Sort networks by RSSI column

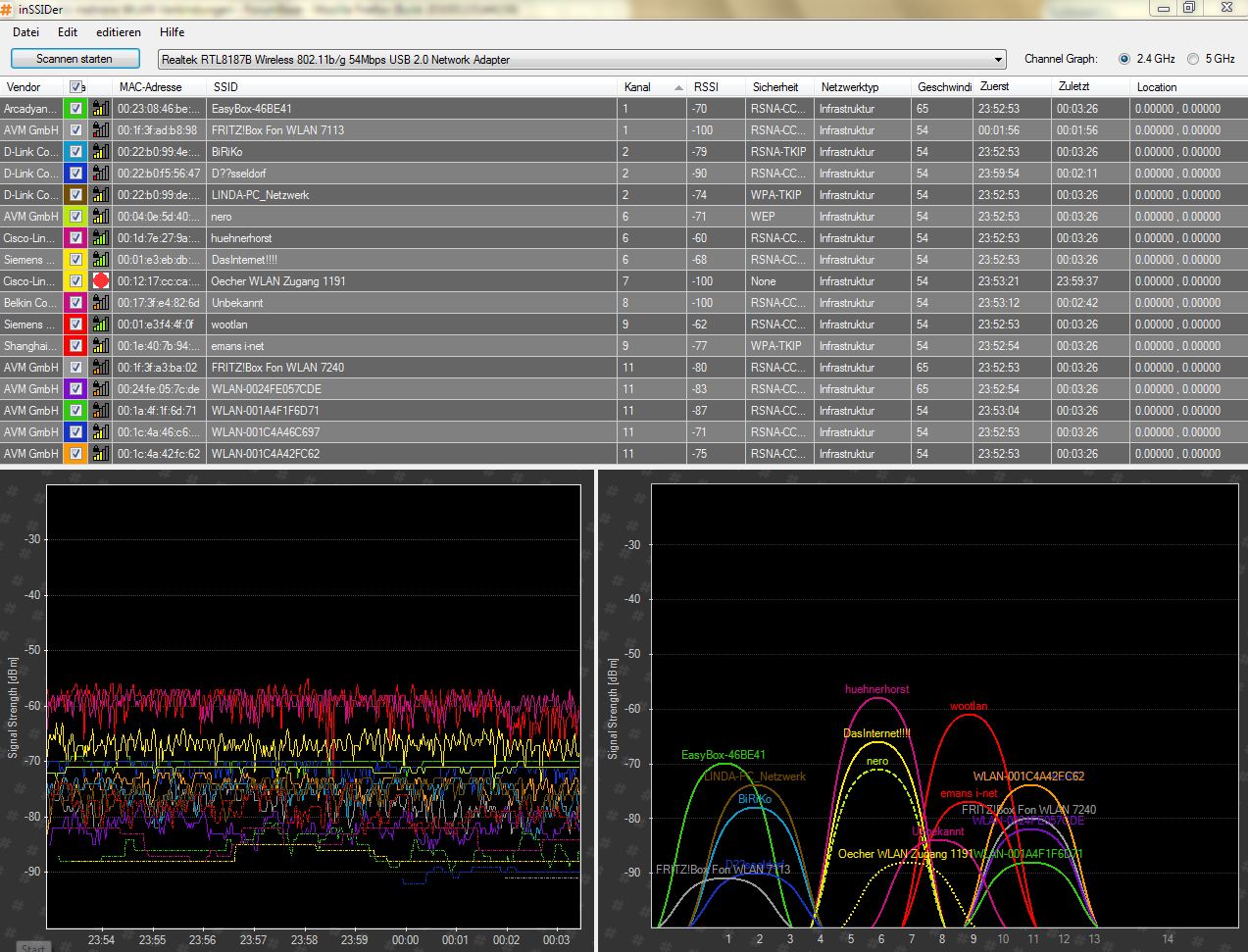706,87
